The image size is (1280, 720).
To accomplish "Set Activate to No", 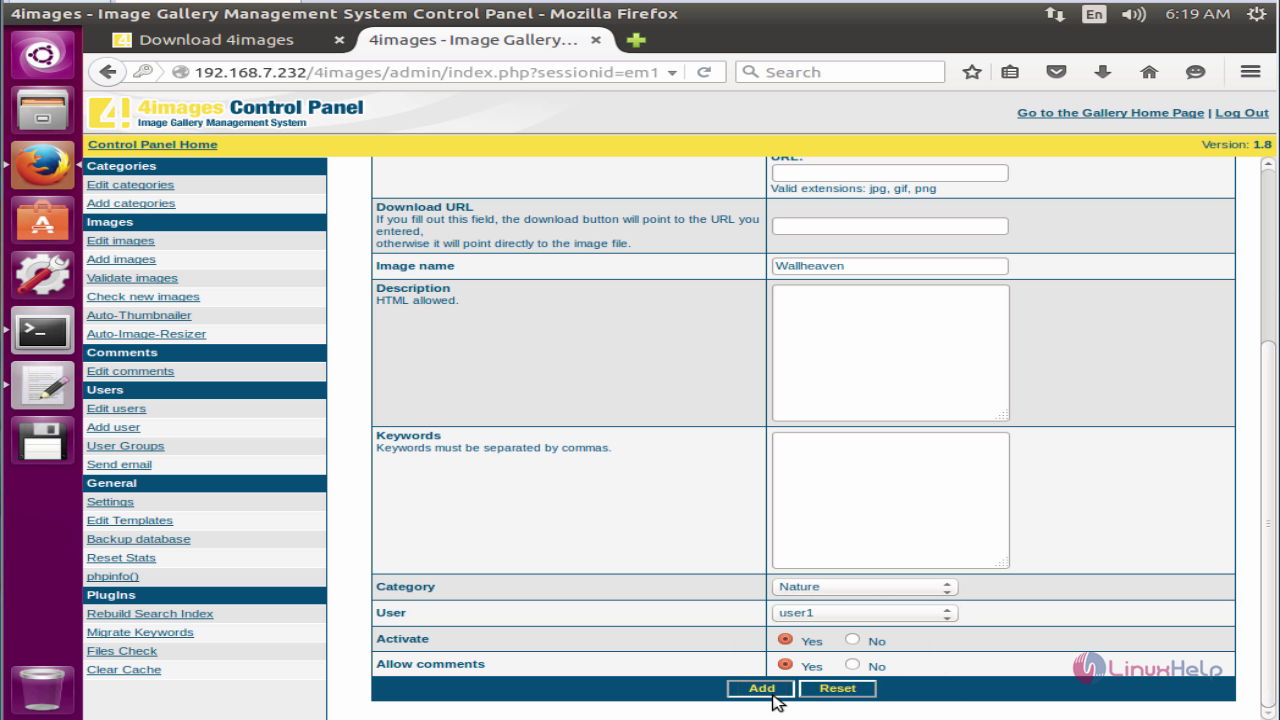I will [x=853, y=639].
